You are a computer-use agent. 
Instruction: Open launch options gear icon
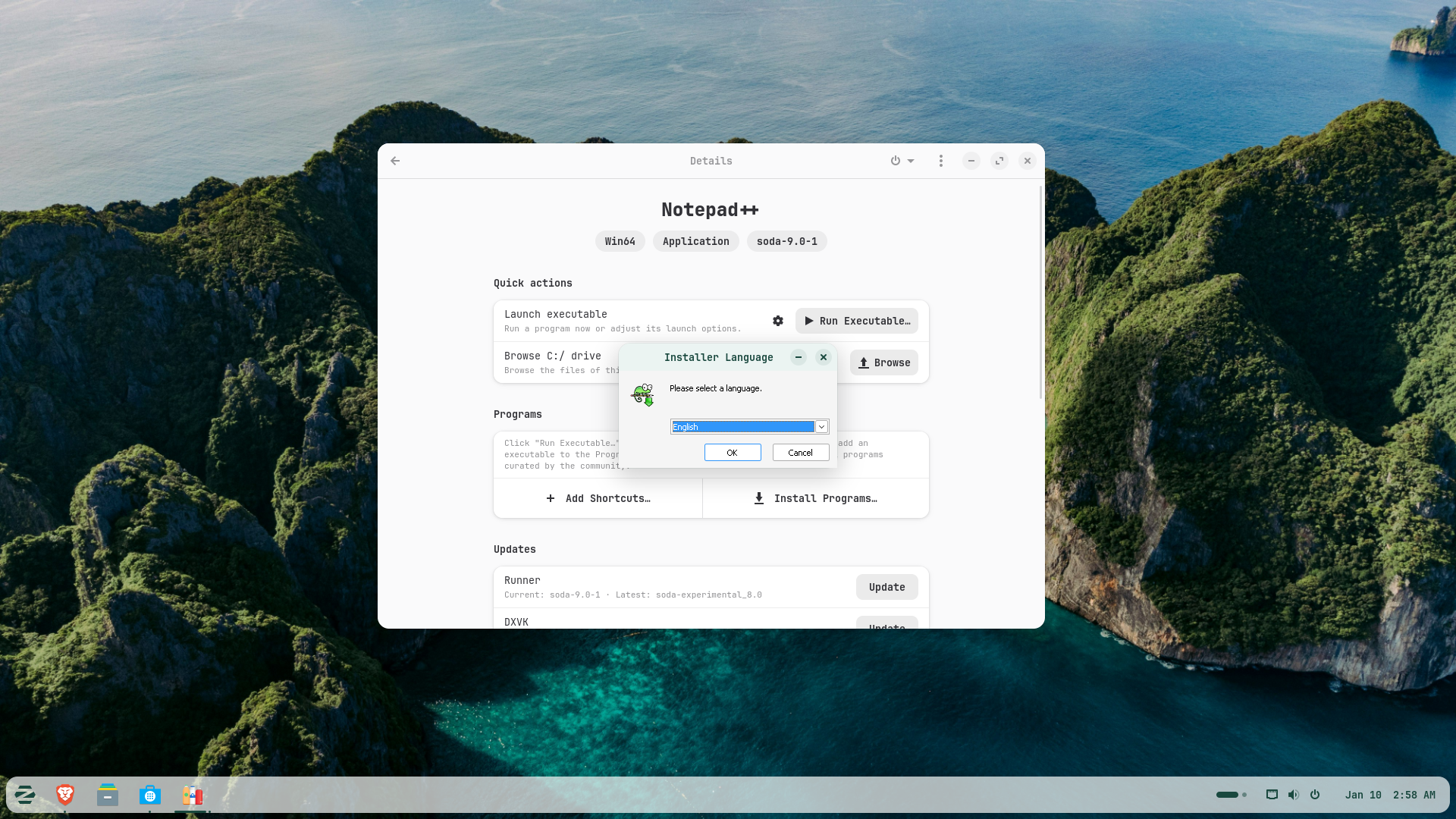777,321
